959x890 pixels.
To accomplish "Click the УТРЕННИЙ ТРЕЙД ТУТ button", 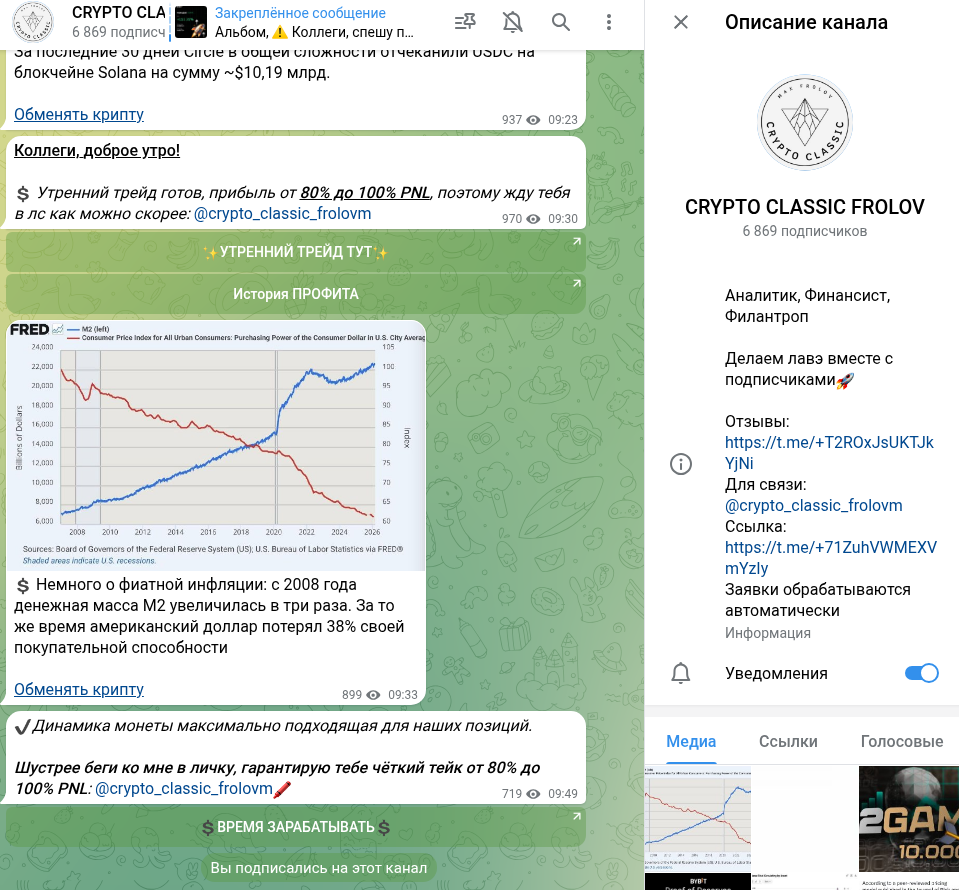I will (295, 252).
